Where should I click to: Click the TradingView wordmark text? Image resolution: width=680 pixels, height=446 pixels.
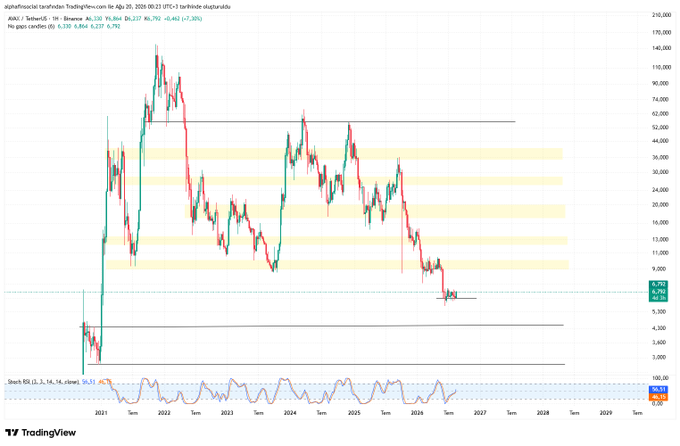point(49,433)
